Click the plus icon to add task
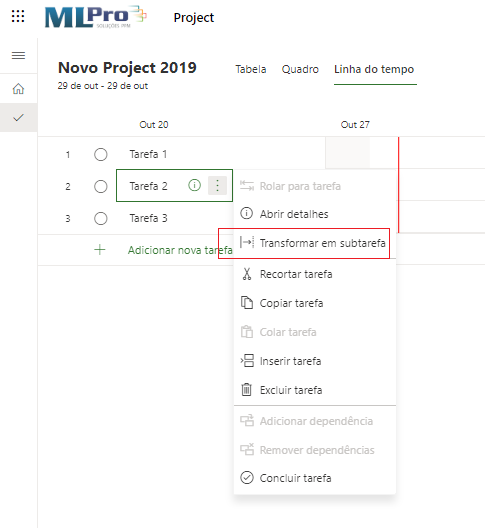Viewport: 485px width, 528px height. (100, 250)
